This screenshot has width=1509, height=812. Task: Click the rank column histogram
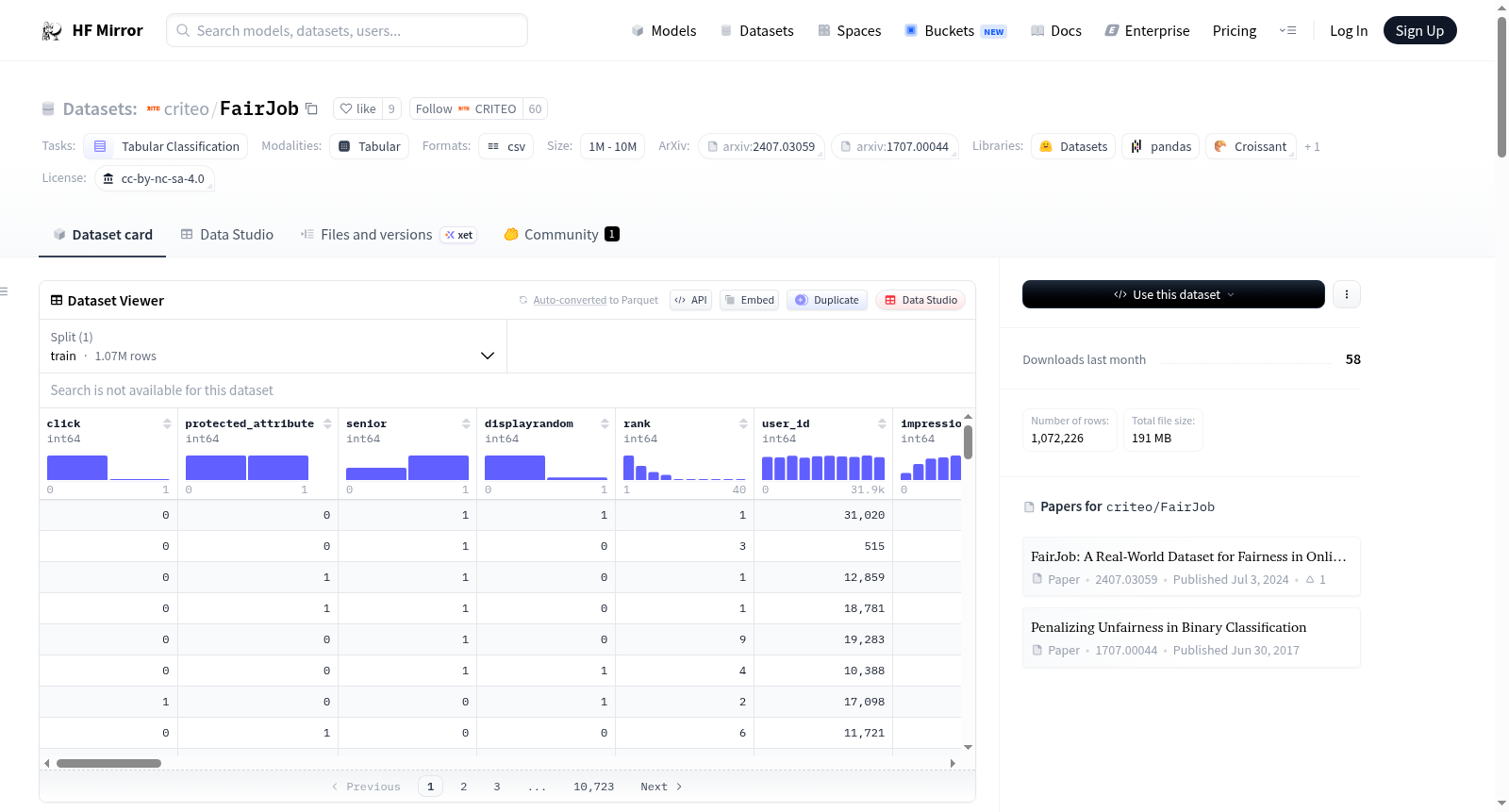point(685,468)
